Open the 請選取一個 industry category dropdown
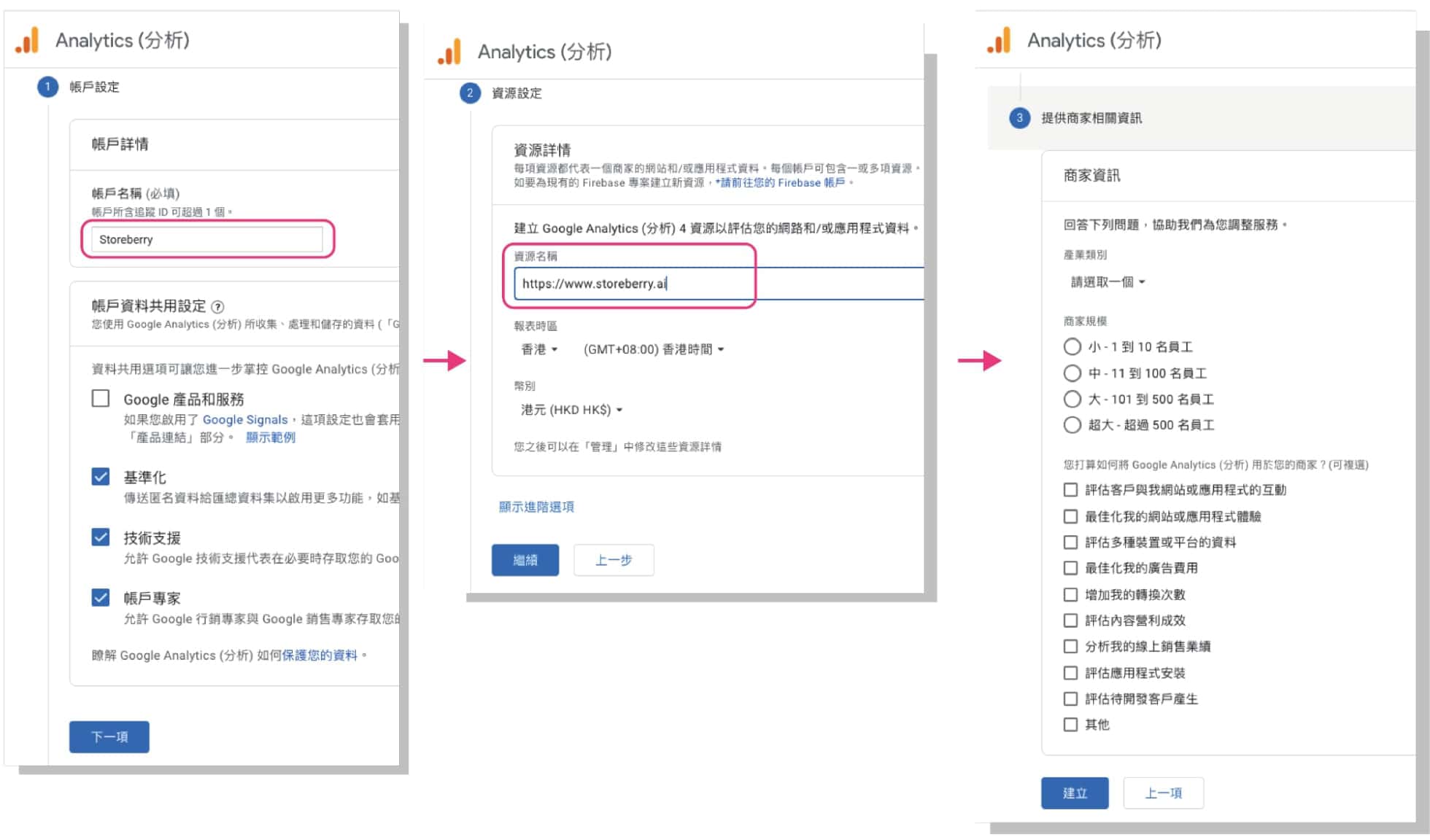This screenshot has width=1430, height=840. pyautogui.click(x=1108, y=282)
